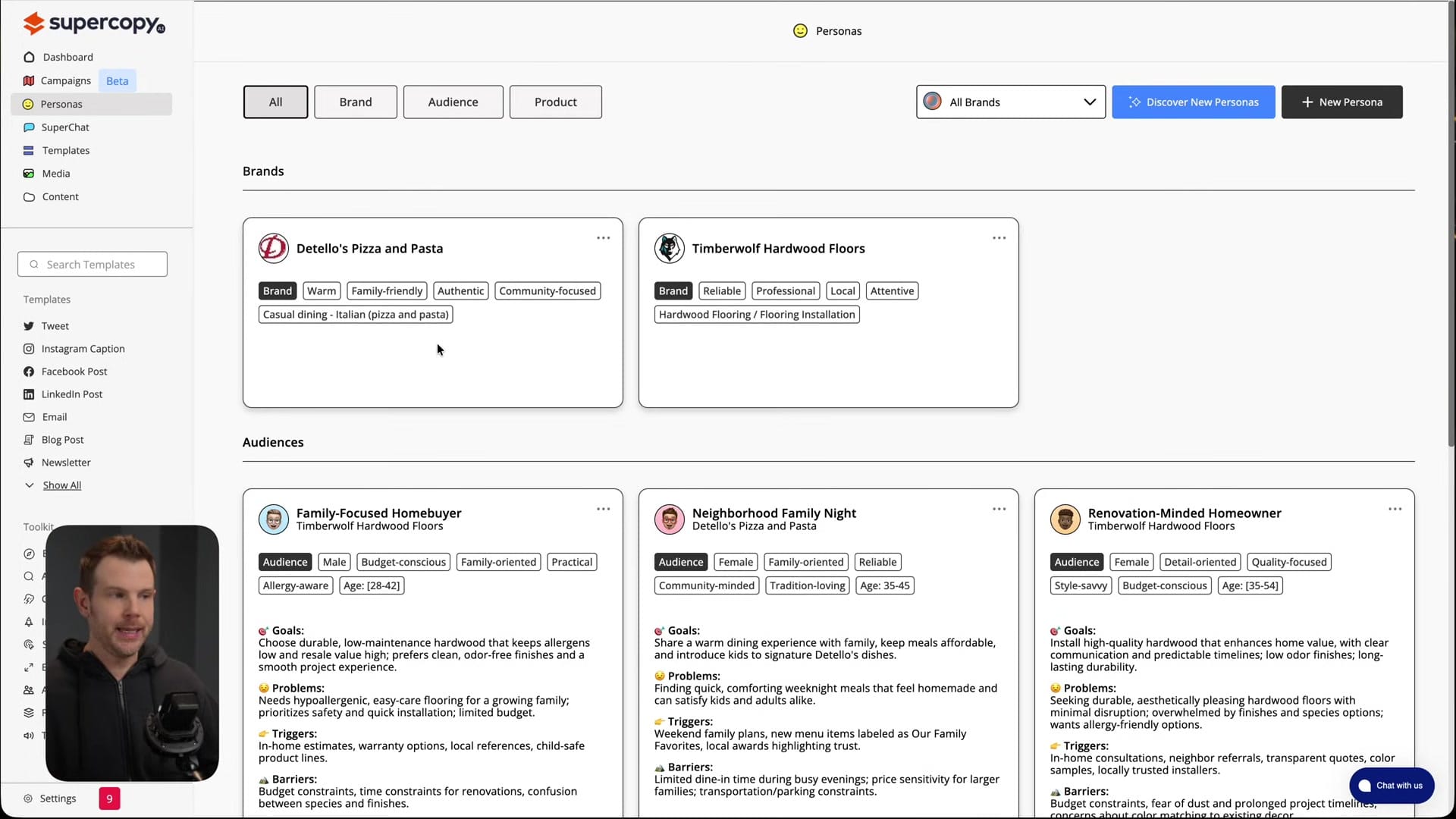The image size is (1456, 819).
Task: Open the Media library
Action: pyautogui.click(x=47, y=174)
